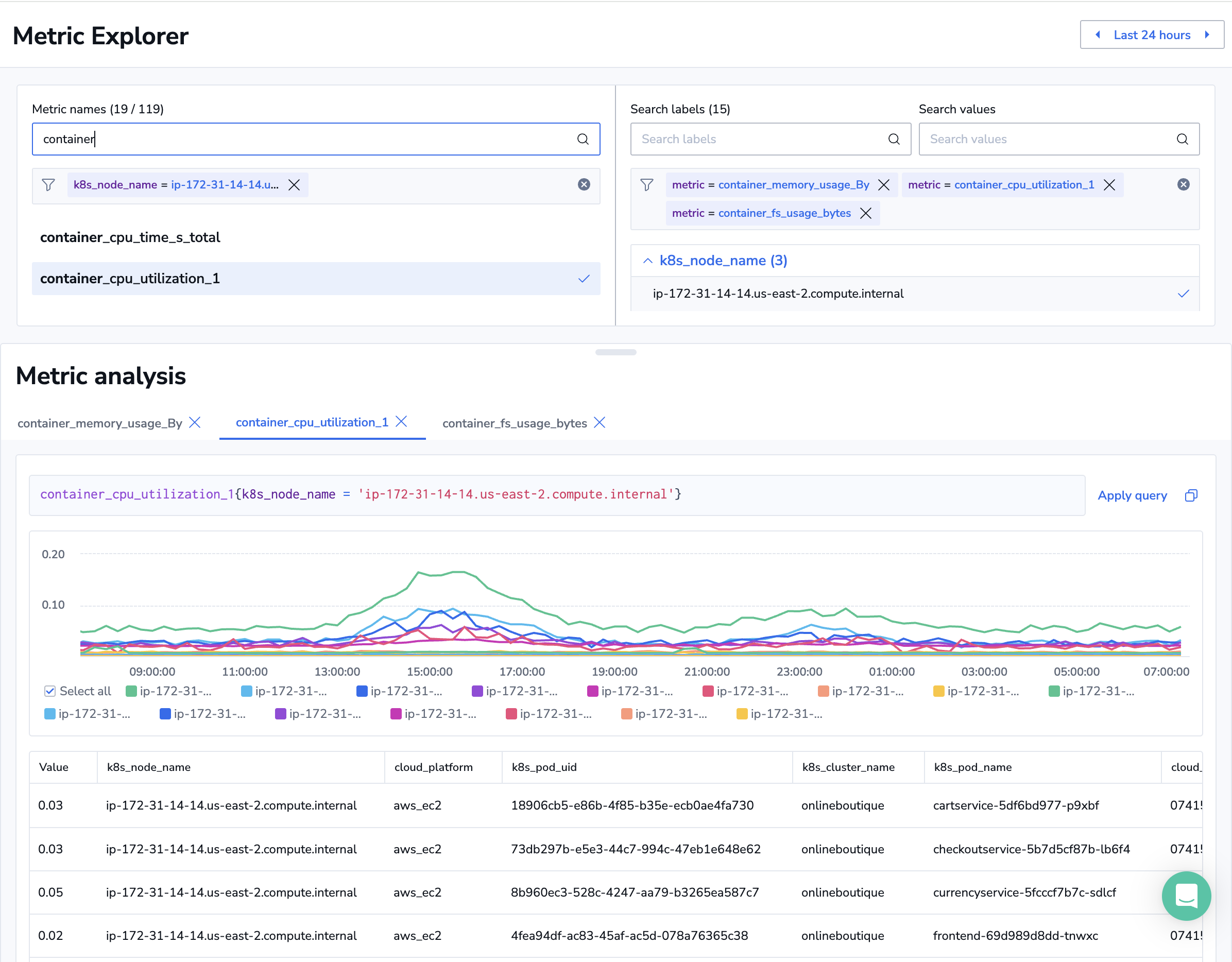
Task: Click the Apply query button
Action: pyautogui.click(x=1132, y=495)
